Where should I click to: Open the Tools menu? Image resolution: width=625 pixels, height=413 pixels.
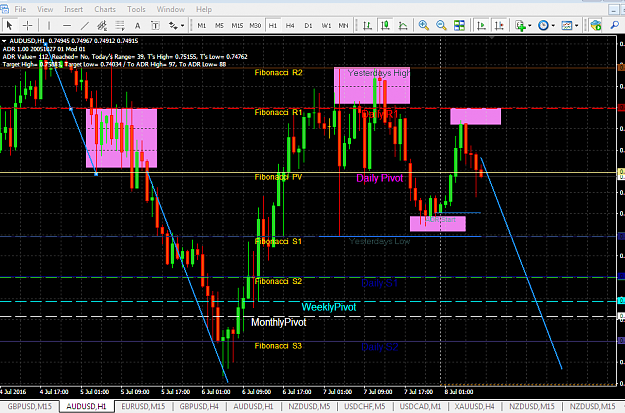tap(136, 9)
